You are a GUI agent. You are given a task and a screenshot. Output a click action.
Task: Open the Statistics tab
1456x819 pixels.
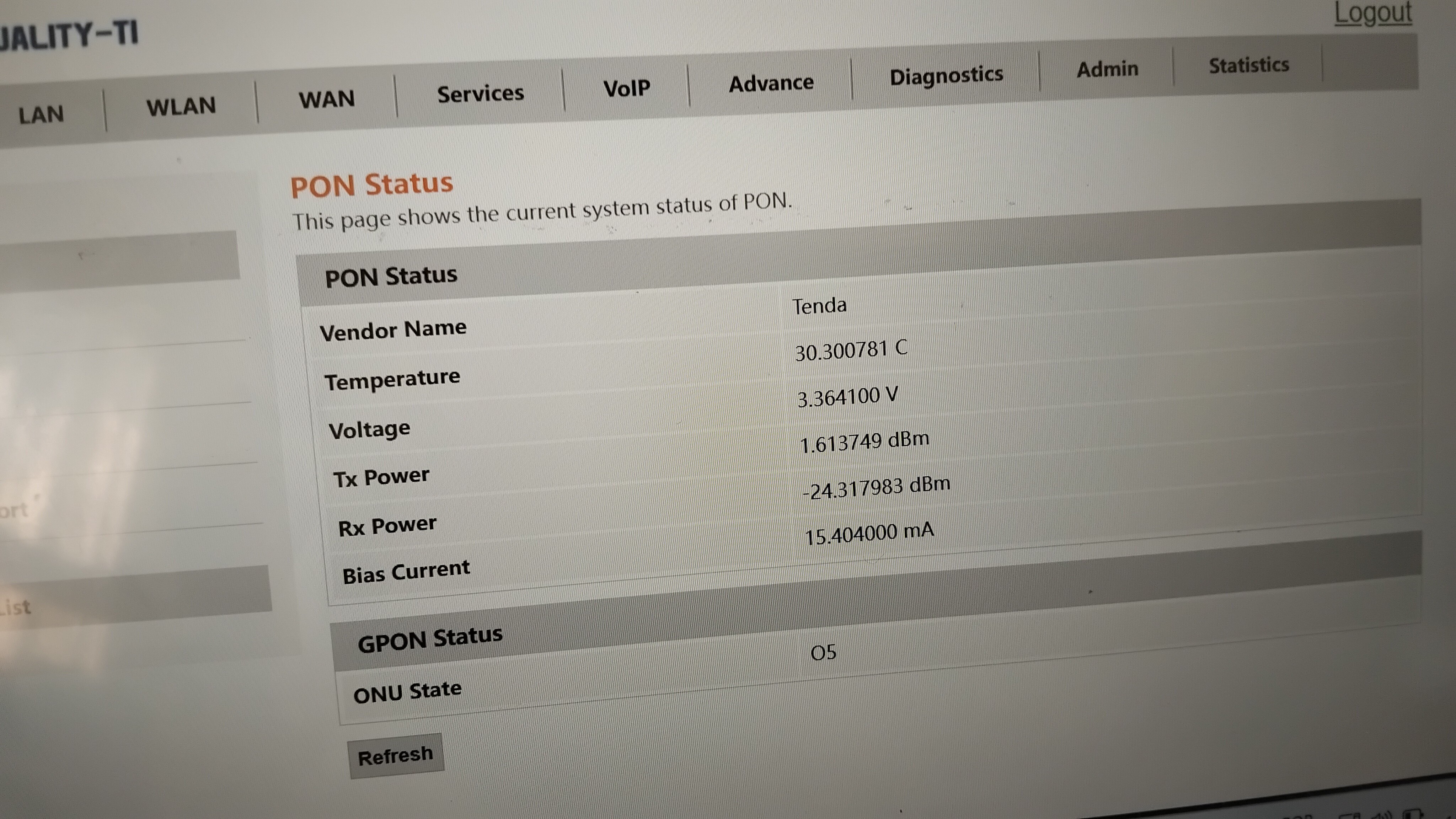(1248, 65)
